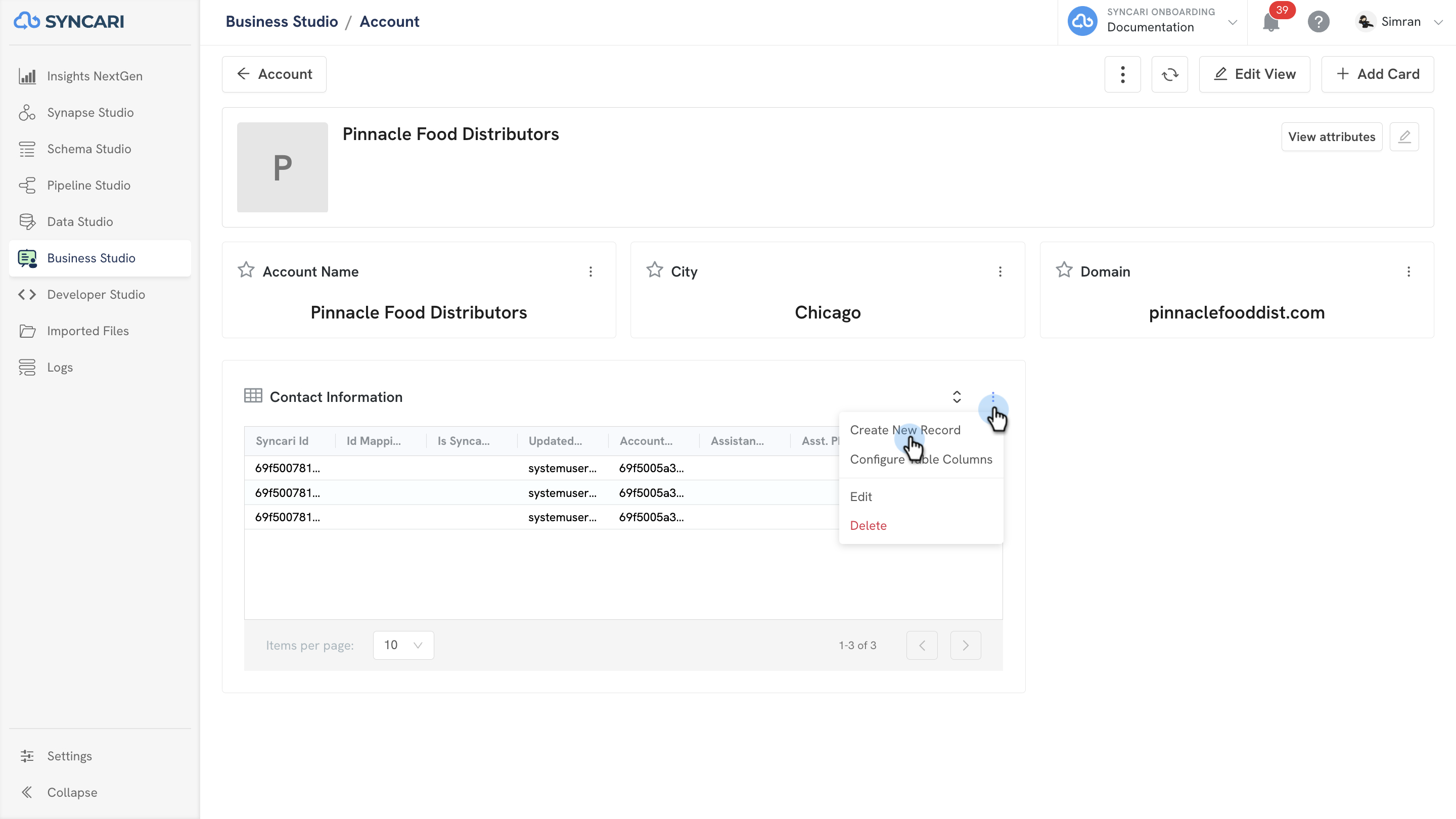
Task: Click View attributes button
Action: coord(1332,137)
